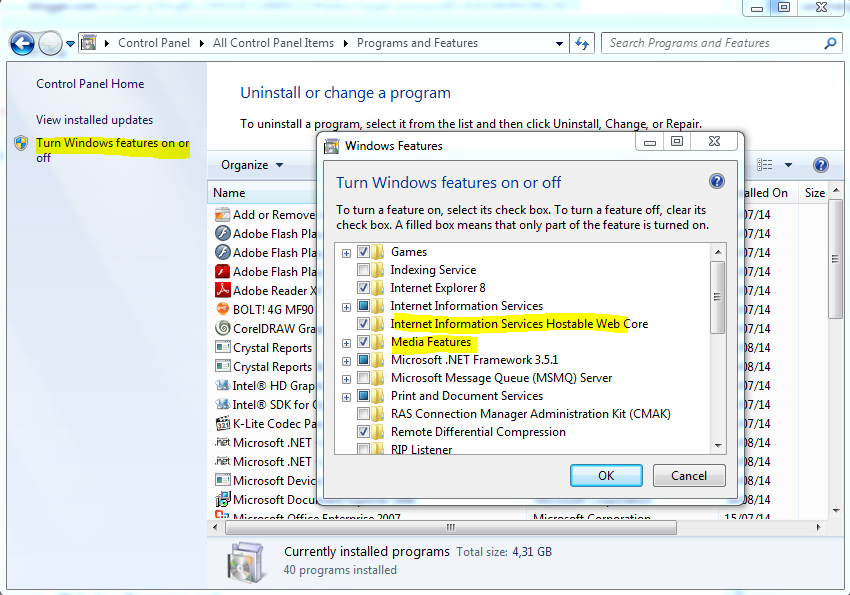
Task: Uncheck the Media Features checkbox
Action: click(x=363, y=342)
